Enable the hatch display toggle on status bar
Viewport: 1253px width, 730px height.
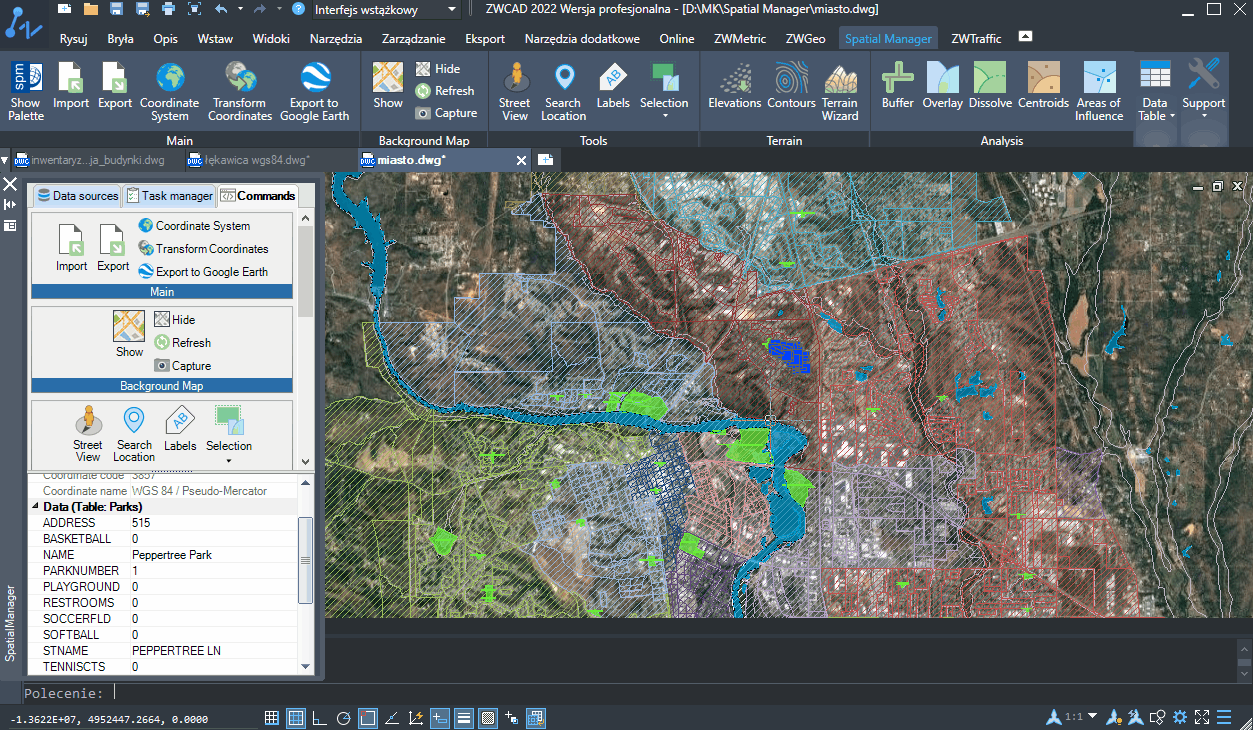pos(487,717)
